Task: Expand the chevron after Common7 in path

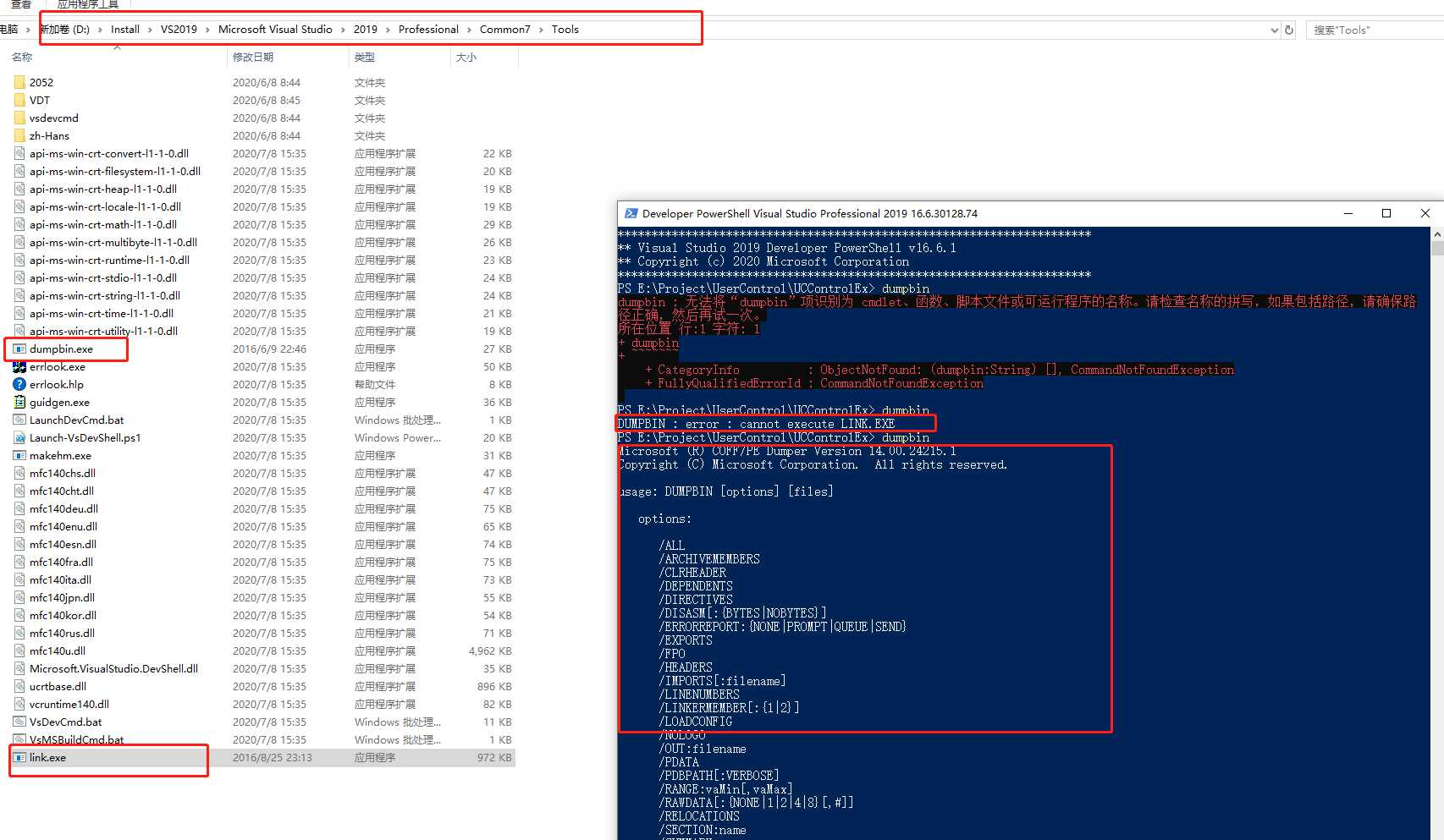Action: coord(542,30)
